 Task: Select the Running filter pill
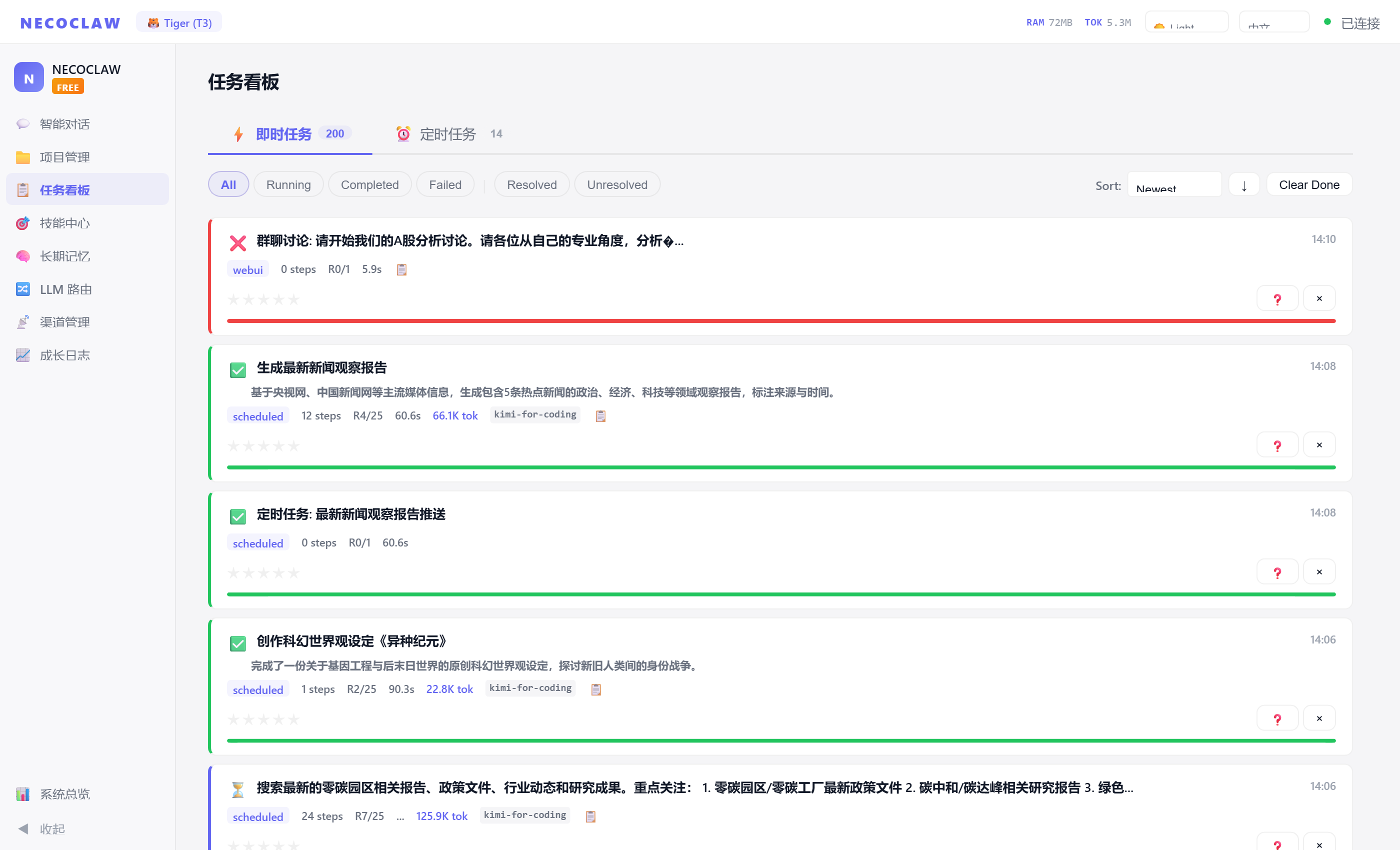(288, 184)
